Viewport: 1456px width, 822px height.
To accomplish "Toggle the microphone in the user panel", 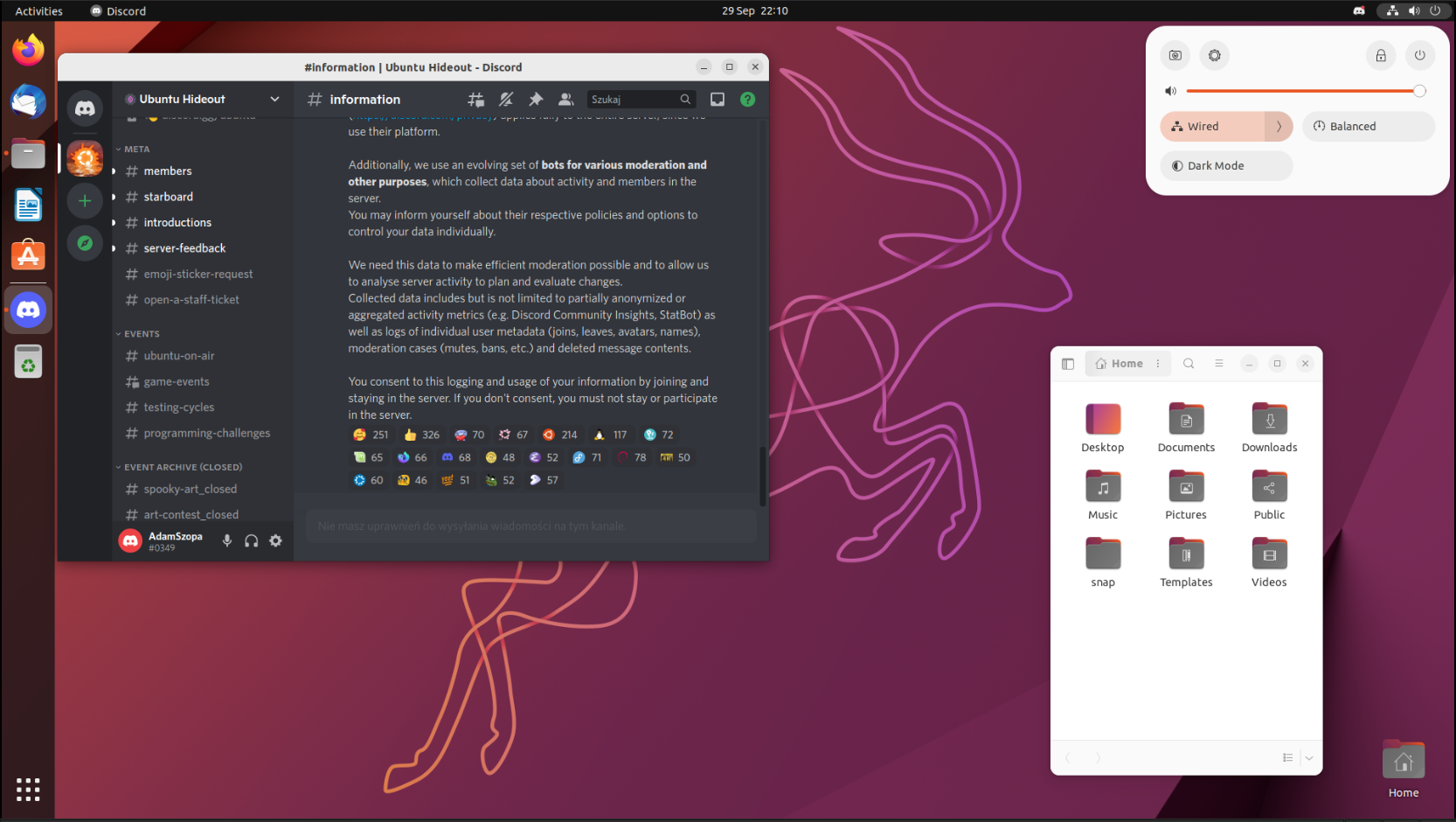I will [x=227, y=540].
